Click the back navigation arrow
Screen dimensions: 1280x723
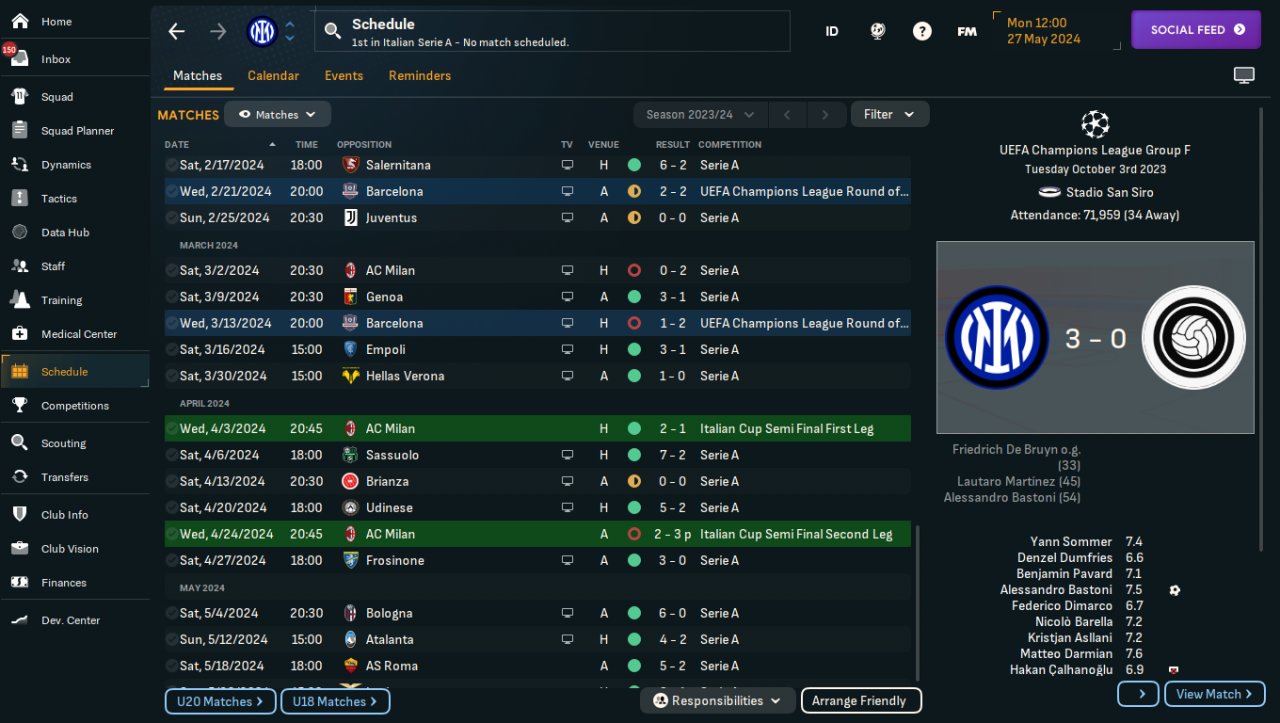tap(177, 31)
